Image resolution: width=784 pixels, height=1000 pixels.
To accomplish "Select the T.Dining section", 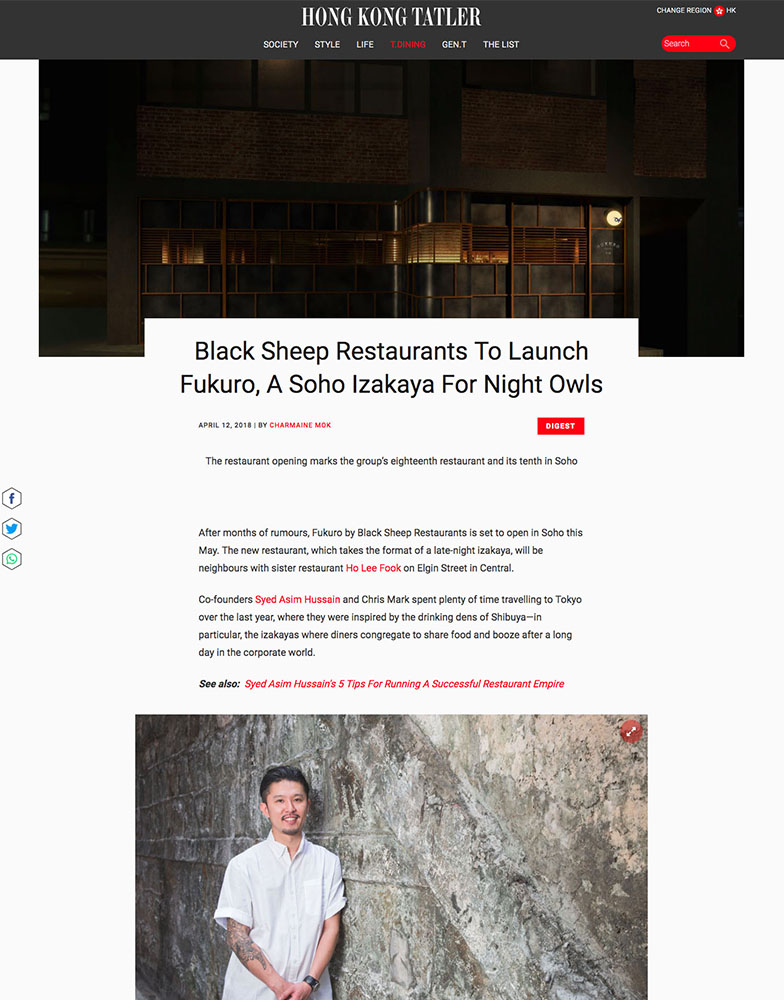I will (x=408, y=45).
